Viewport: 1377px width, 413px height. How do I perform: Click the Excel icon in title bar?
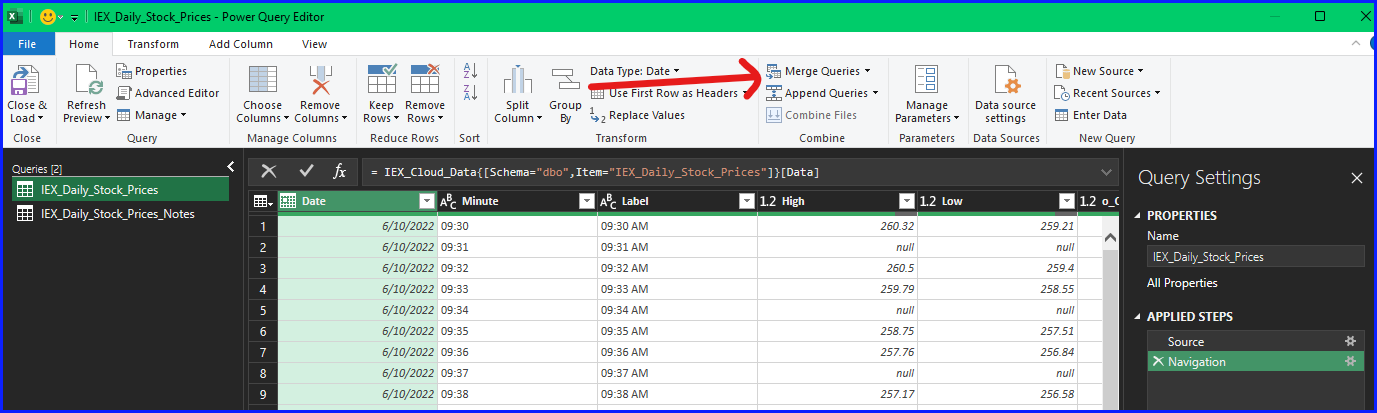coord(16,17)
